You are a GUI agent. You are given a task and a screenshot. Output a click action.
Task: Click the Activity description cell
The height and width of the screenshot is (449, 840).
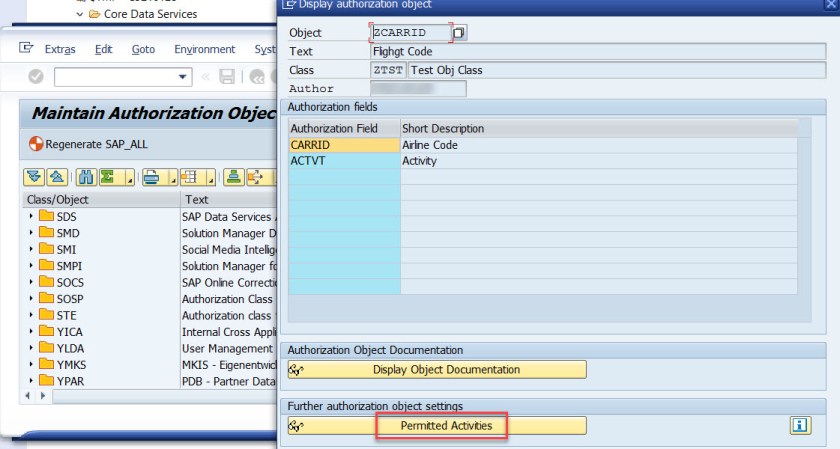tap(599, 161)
